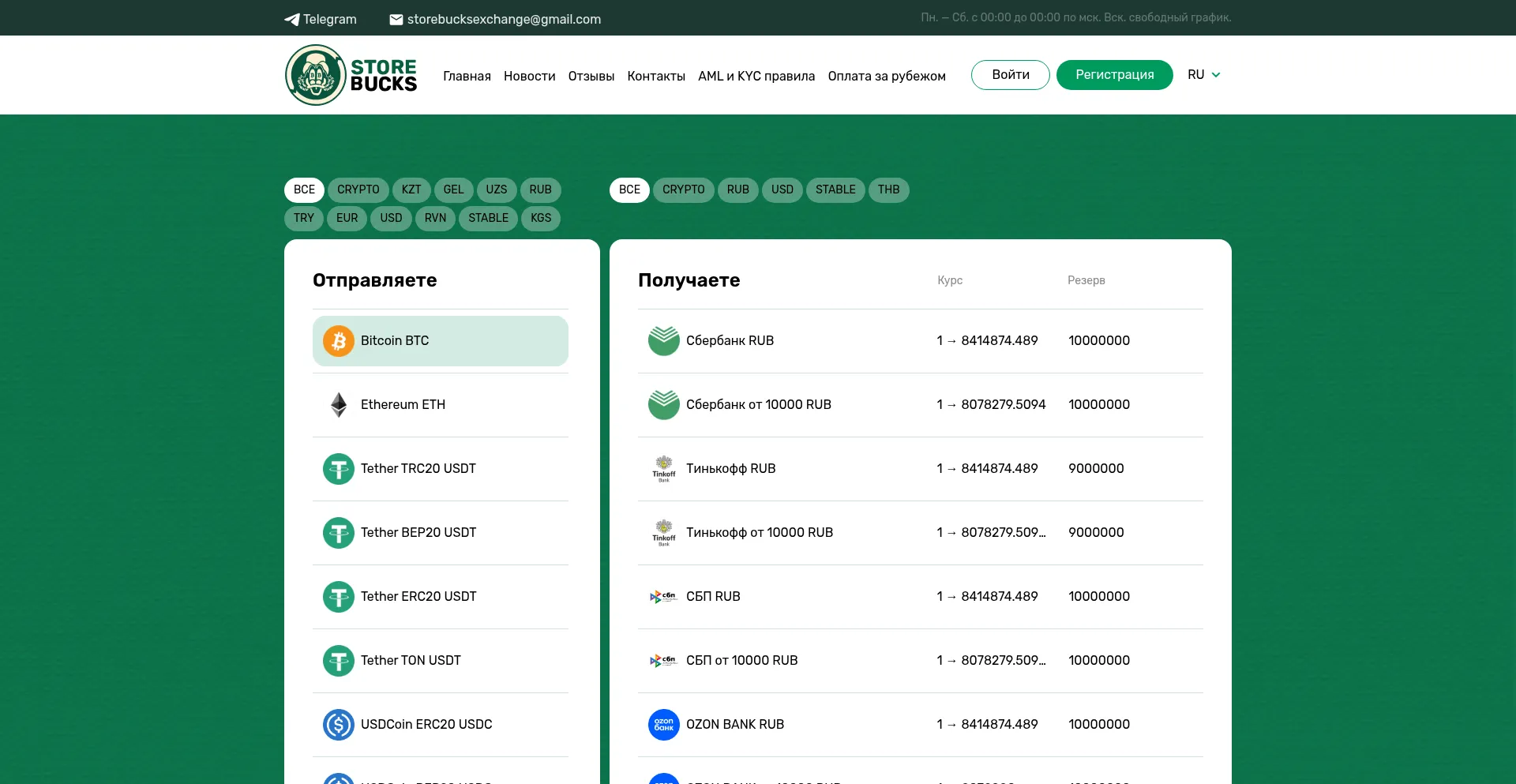Open the Новости menu item
The height and width of the screenshot is (784, 1516).
(x=530, y=76)
